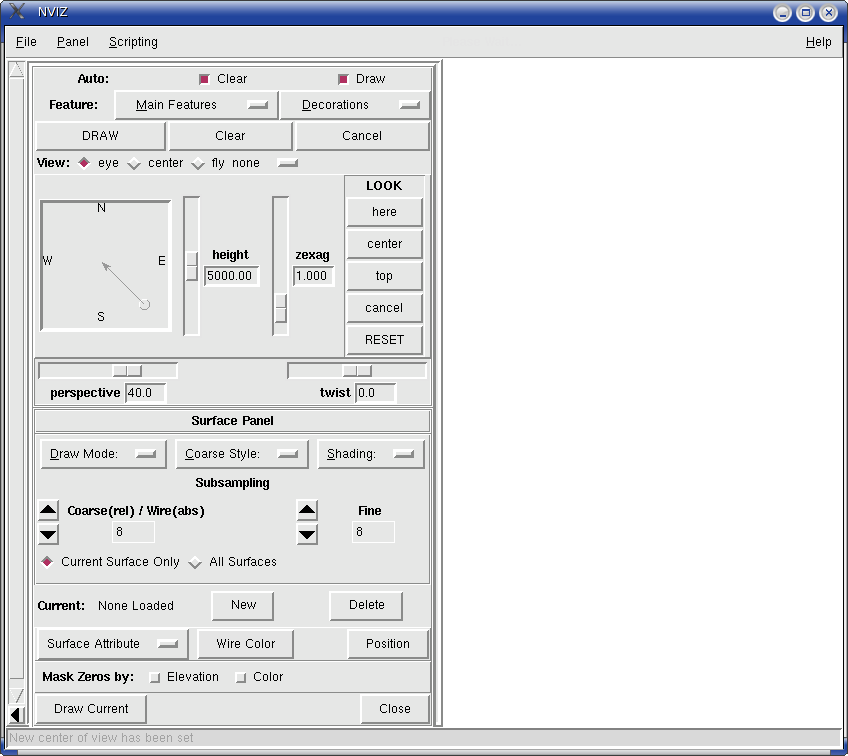Open the Scripting menu

coord(133,42)
